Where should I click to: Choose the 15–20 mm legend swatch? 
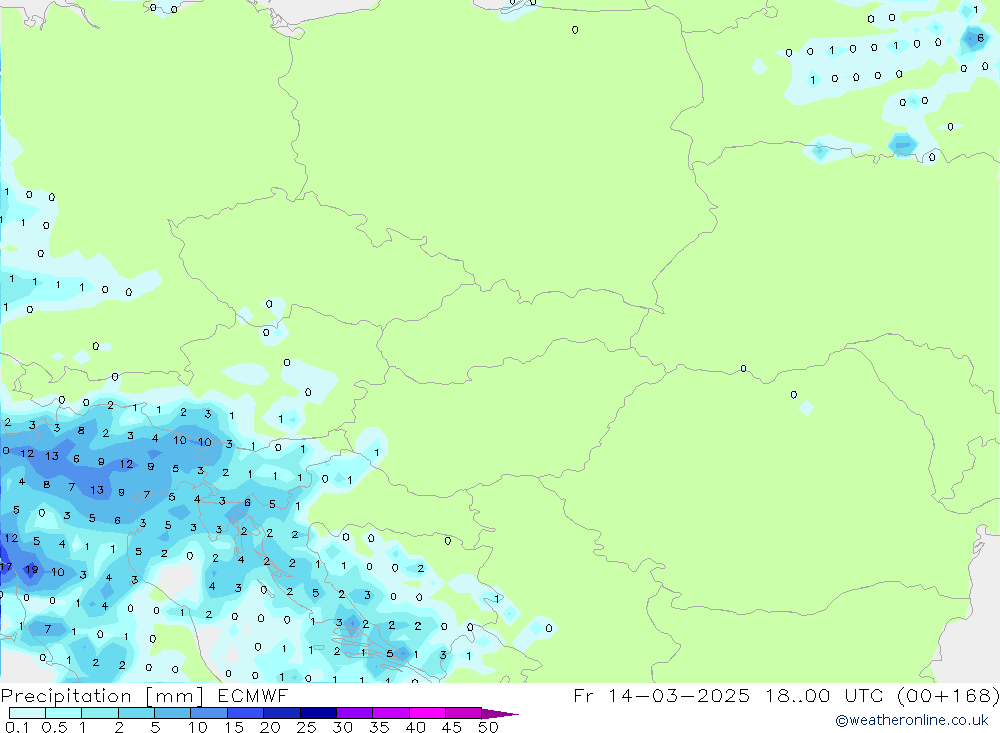coord(246,713)
